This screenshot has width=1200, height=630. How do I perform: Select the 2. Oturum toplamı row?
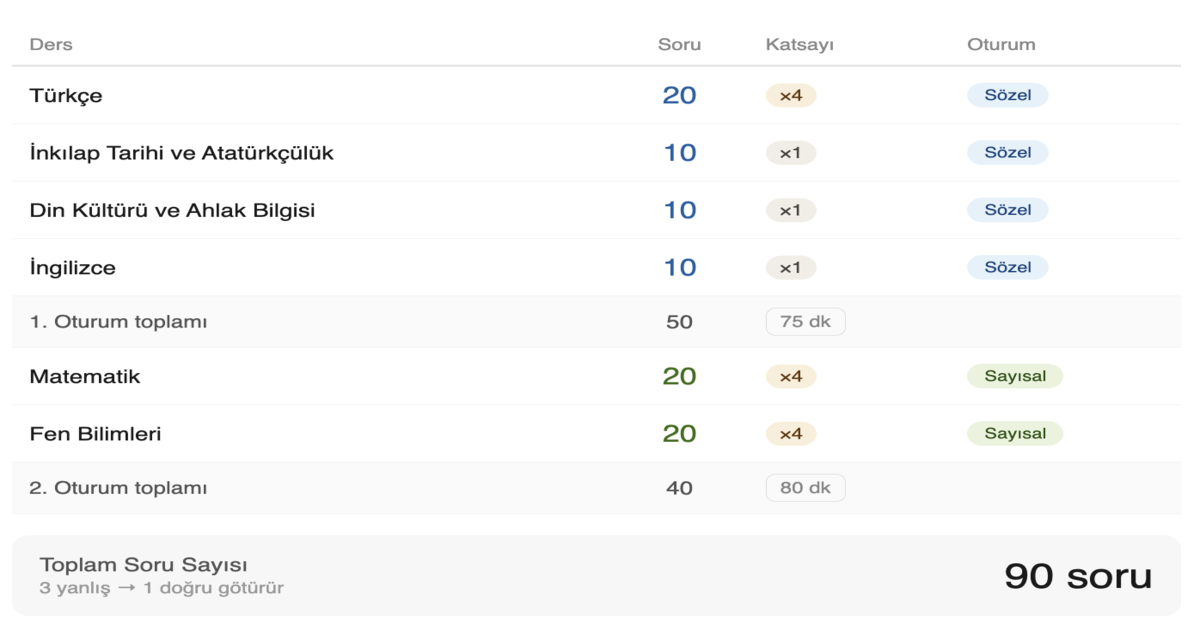coord(118,488)
